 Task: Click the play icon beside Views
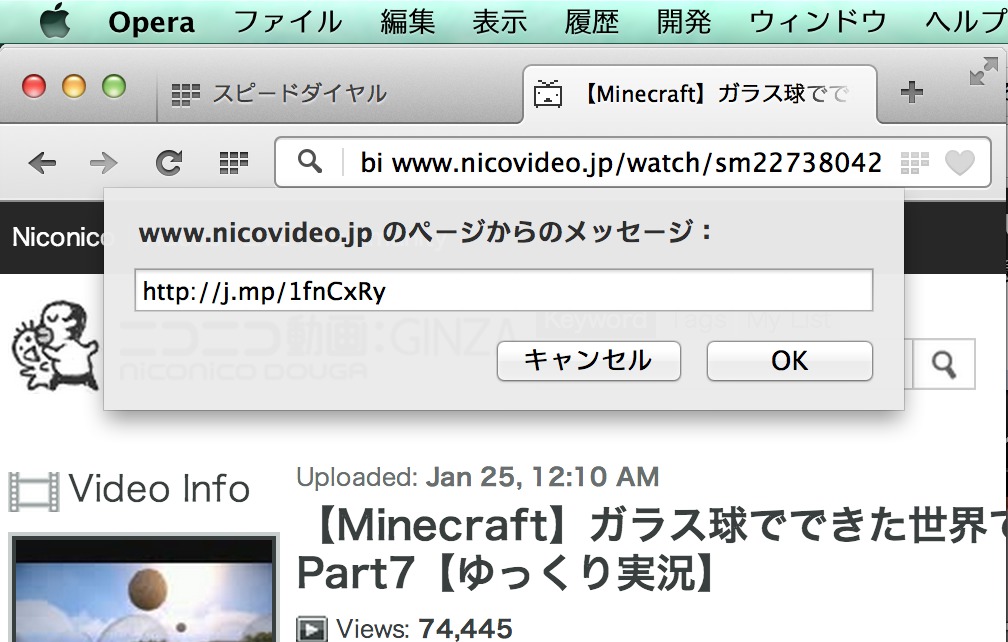(x=312, y=629)
